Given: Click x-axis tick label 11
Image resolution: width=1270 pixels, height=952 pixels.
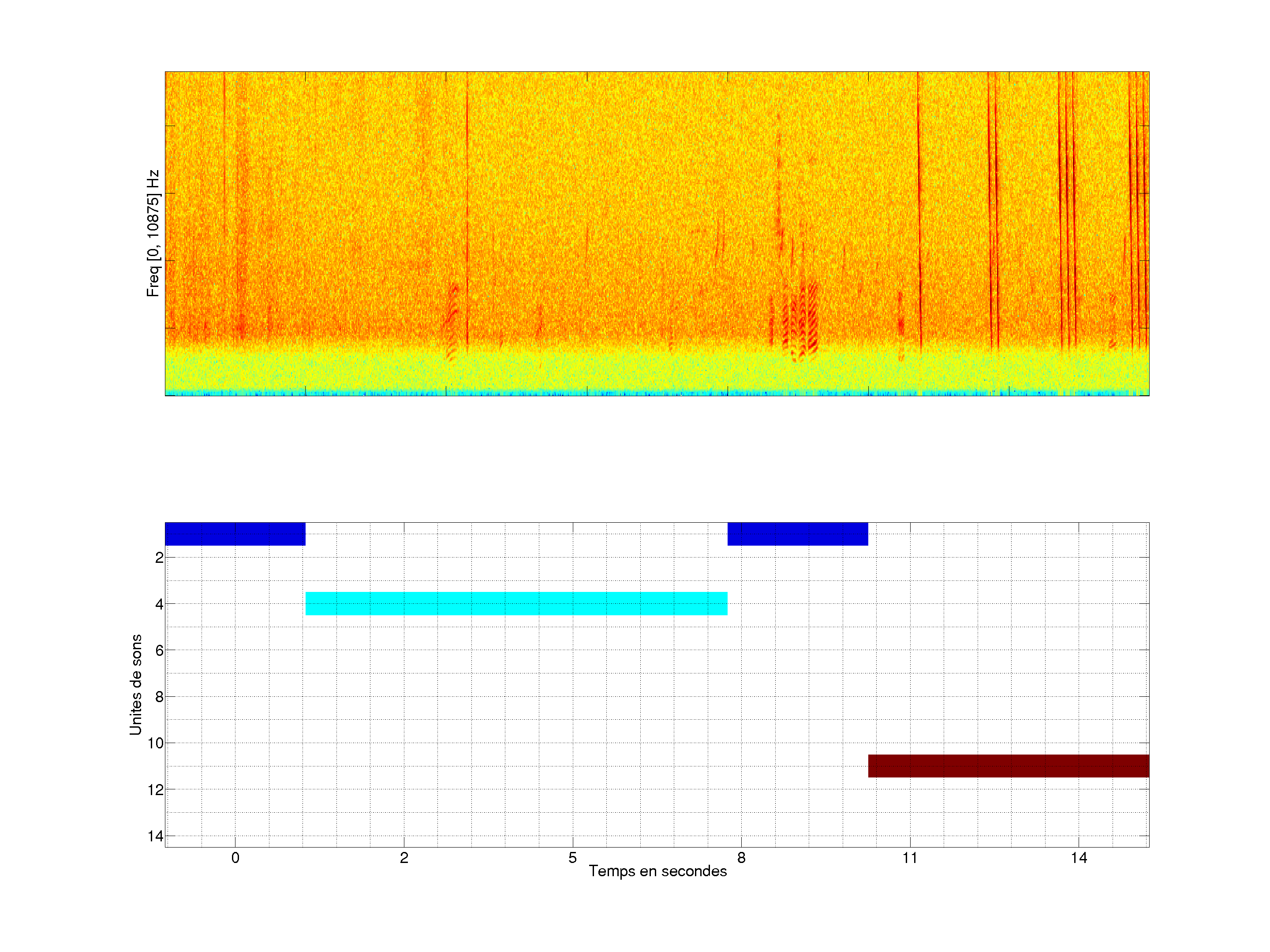Looking at the screenshot, I should (x=910, y=858).
